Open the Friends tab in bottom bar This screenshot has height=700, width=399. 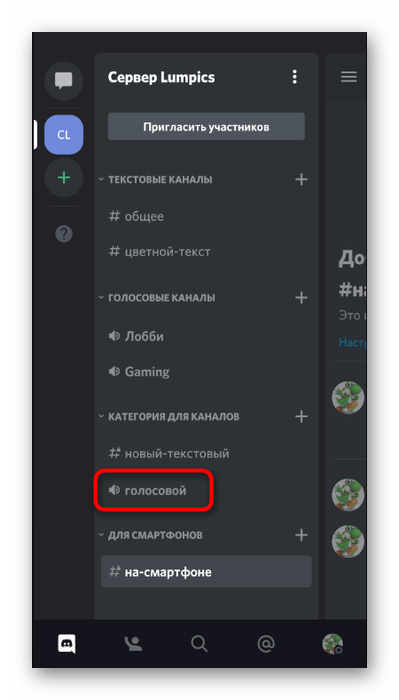coord(133,644)
